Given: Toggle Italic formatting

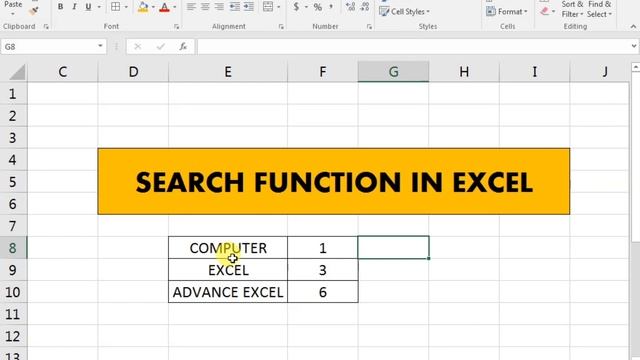Looking at the screenshot, I should click(x=74, y=7).
